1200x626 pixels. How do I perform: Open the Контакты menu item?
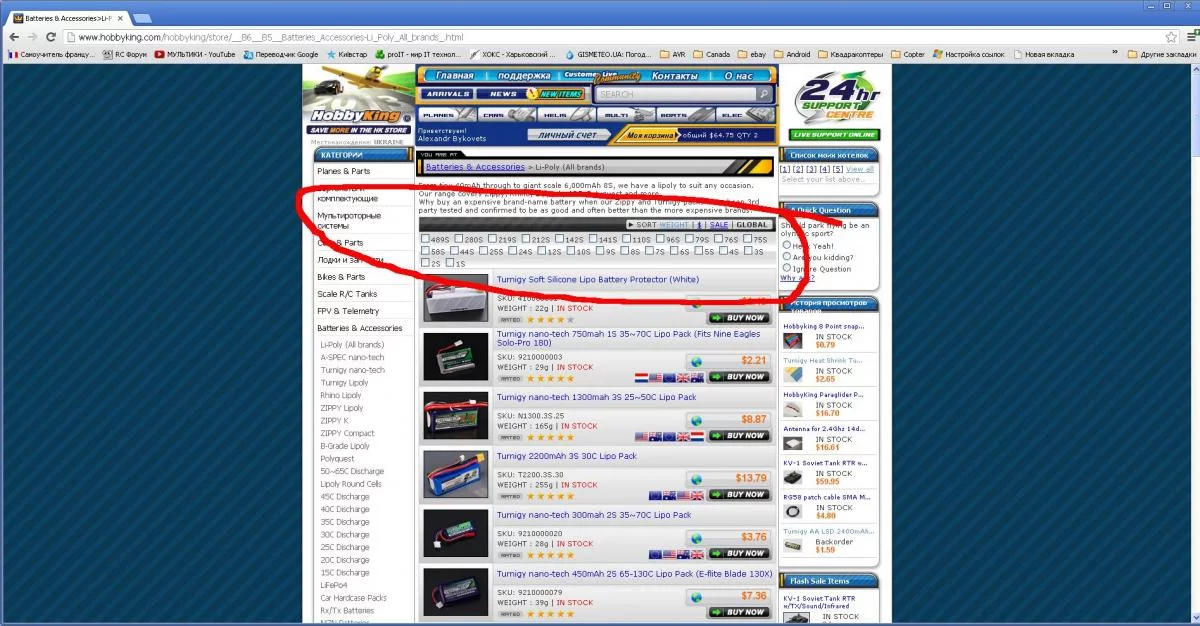point(674,76)
